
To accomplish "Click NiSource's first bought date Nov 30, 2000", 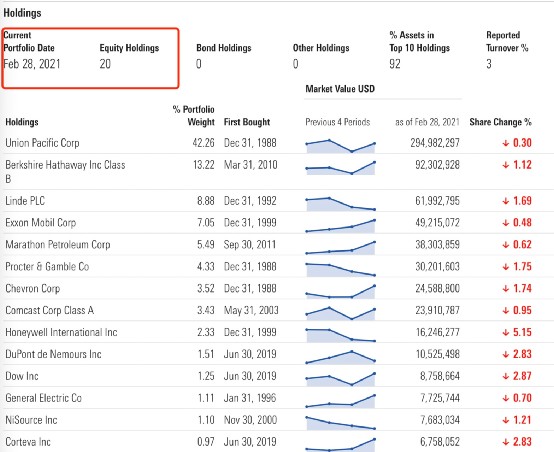I will (251, 420).
